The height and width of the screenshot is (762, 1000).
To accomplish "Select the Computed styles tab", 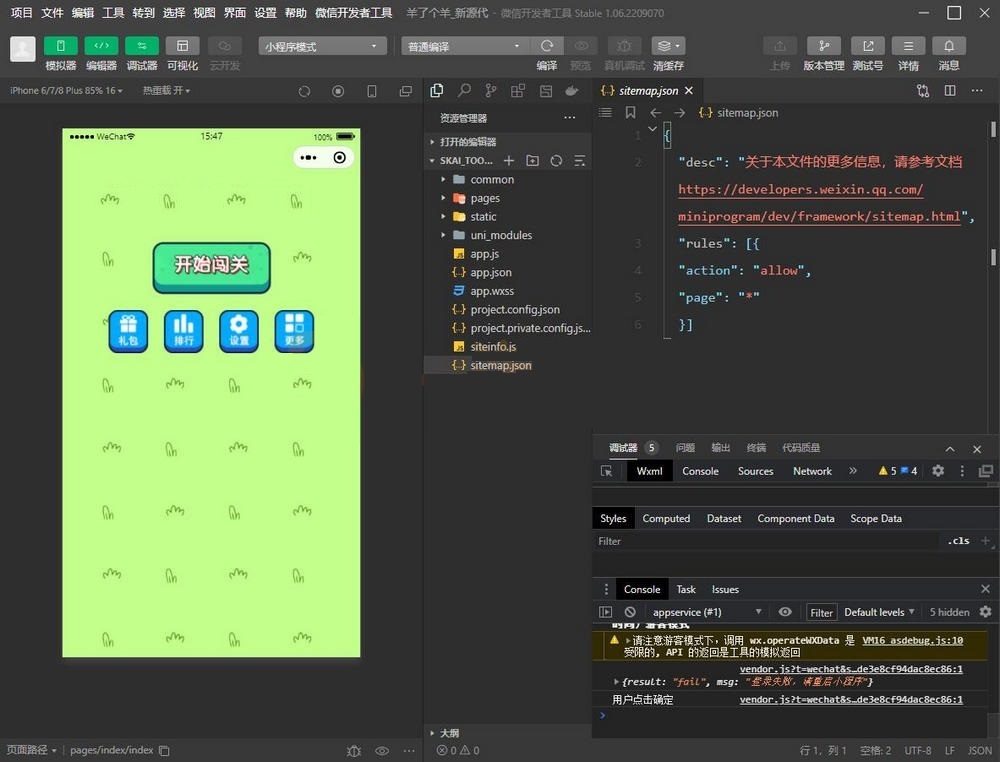I will [666, 518].
